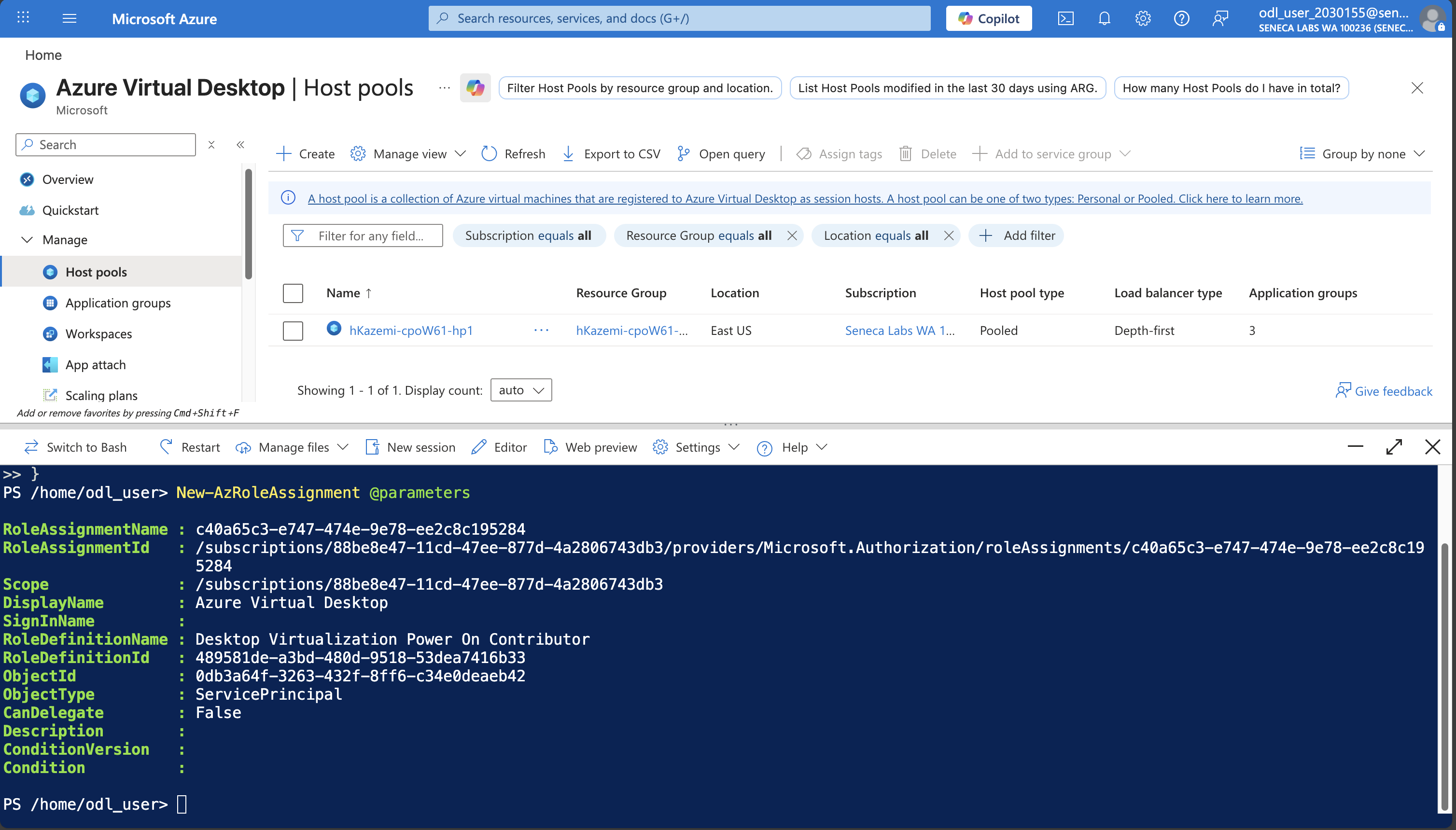Click Give feedback link
Screen dimensions: 1456x830
[1384, 391]
